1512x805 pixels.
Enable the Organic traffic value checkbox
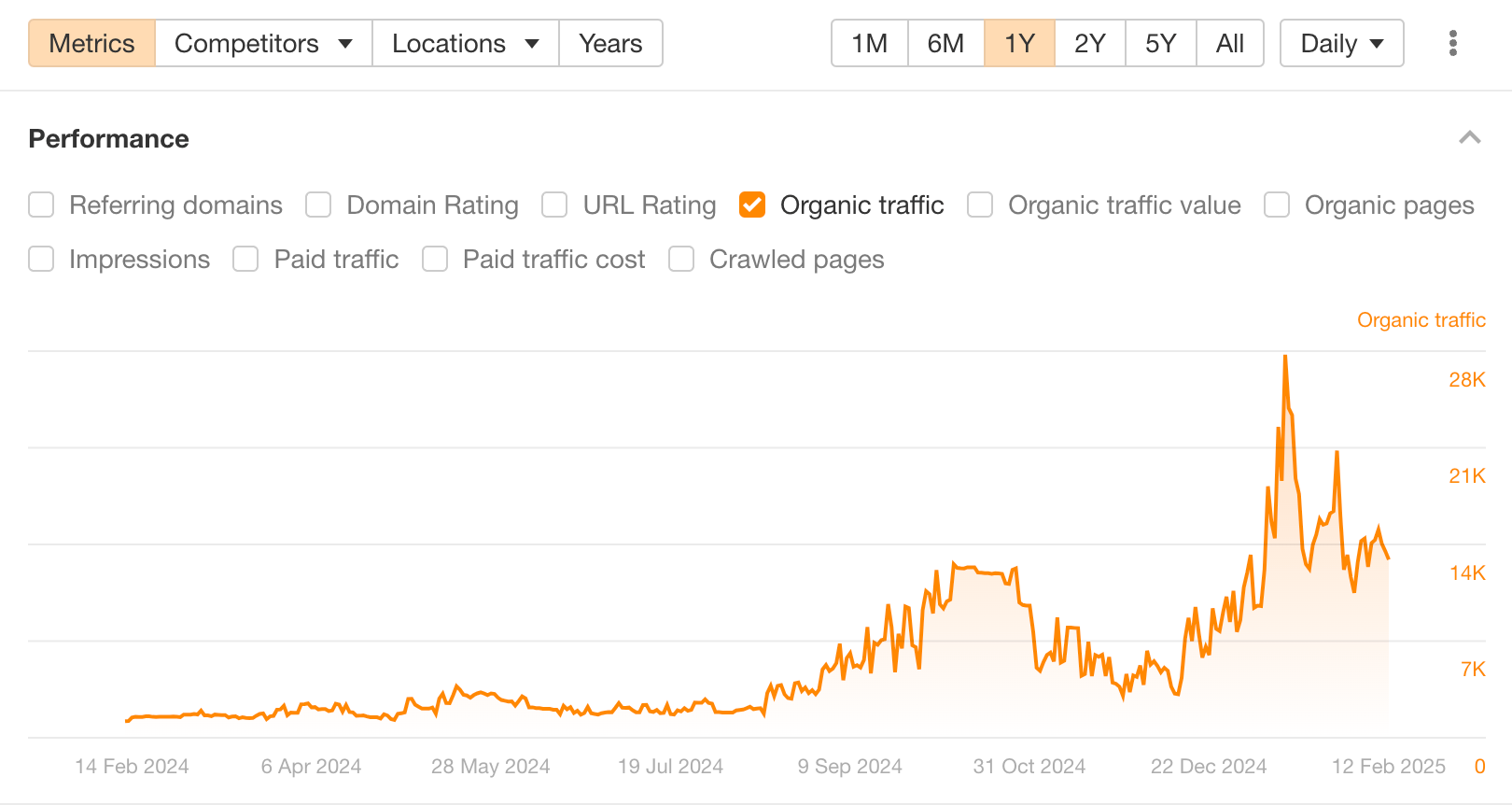pos(980,205)
